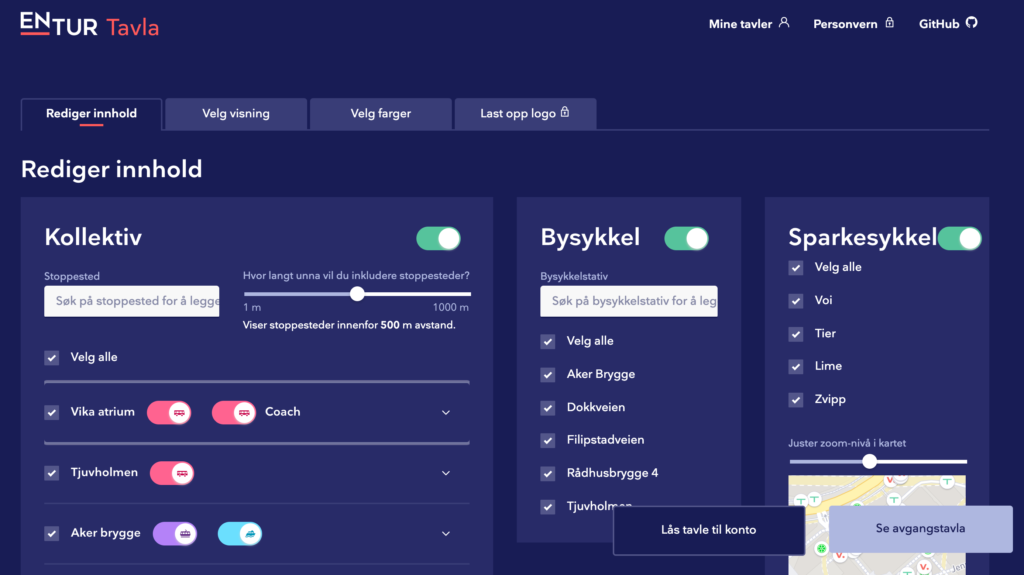Click the lock icon on Last opp logo
This screenshot has height=575, width=1024.
[565, 112]
